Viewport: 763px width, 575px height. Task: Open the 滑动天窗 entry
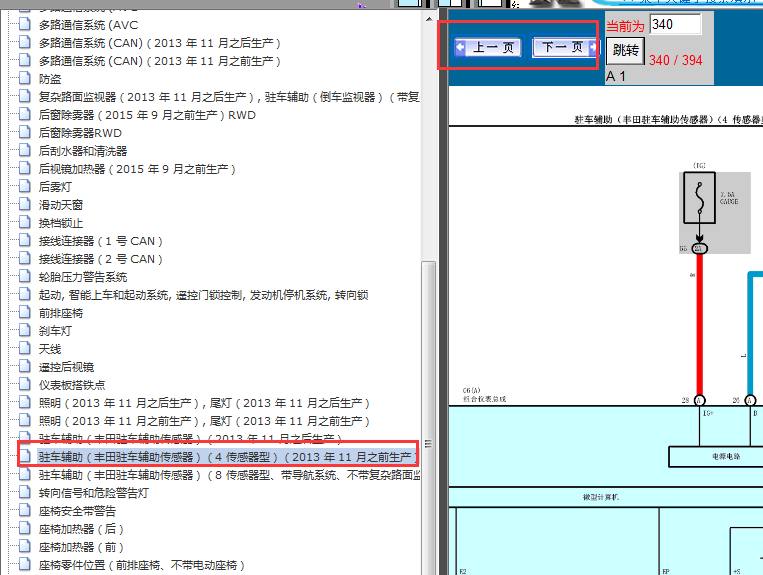pos(61,205)
